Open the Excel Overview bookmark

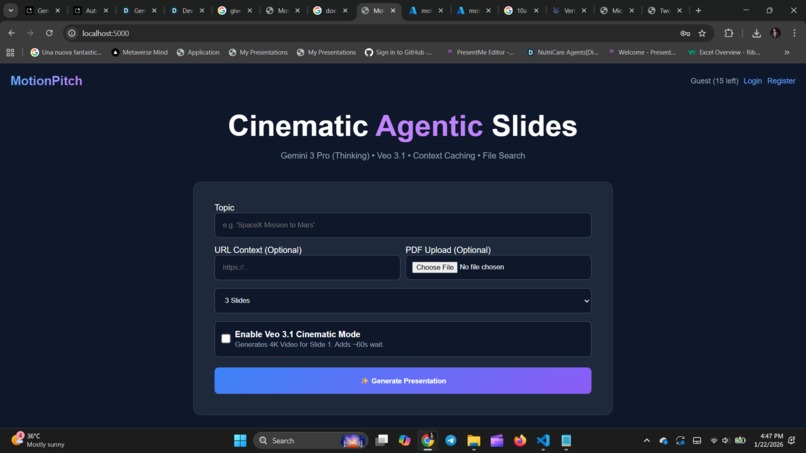point(724,52)
